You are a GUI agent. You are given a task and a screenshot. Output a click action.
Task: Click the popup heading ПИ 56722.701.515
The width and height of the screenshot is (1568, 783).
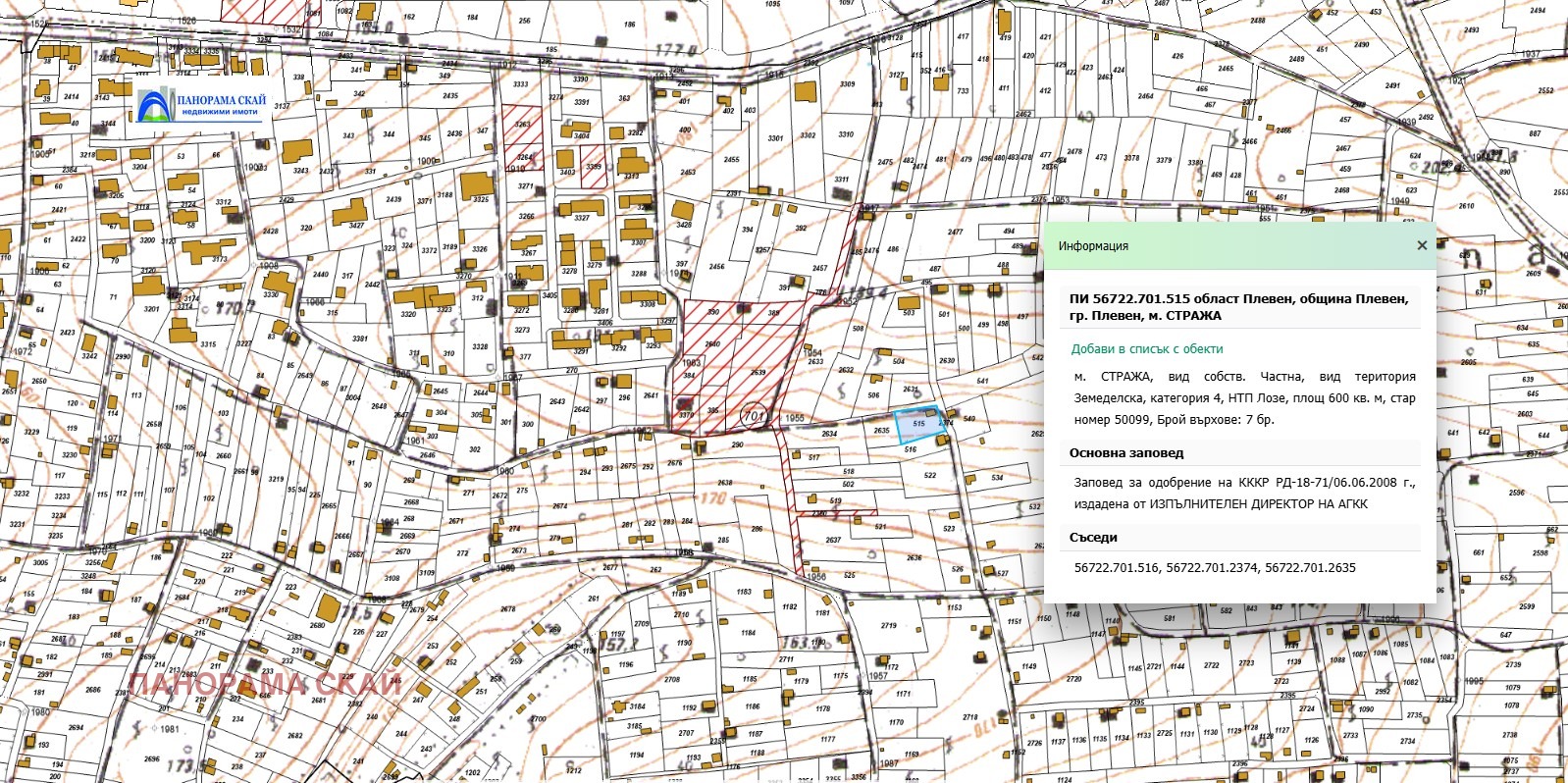[x=1238, y=307]
